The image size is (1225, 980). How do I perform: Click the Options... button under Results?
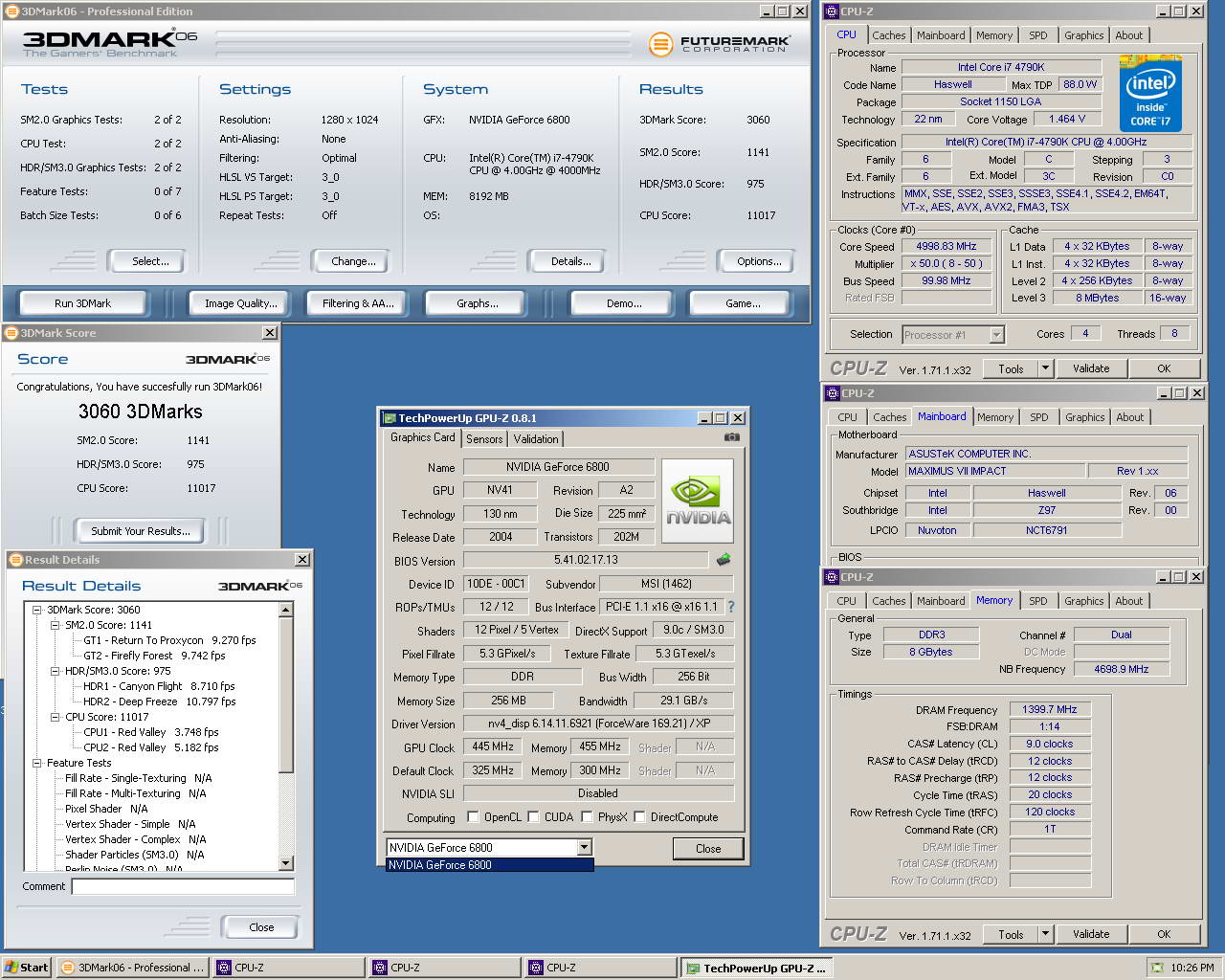pyautogui.click(x=759, y=261)
